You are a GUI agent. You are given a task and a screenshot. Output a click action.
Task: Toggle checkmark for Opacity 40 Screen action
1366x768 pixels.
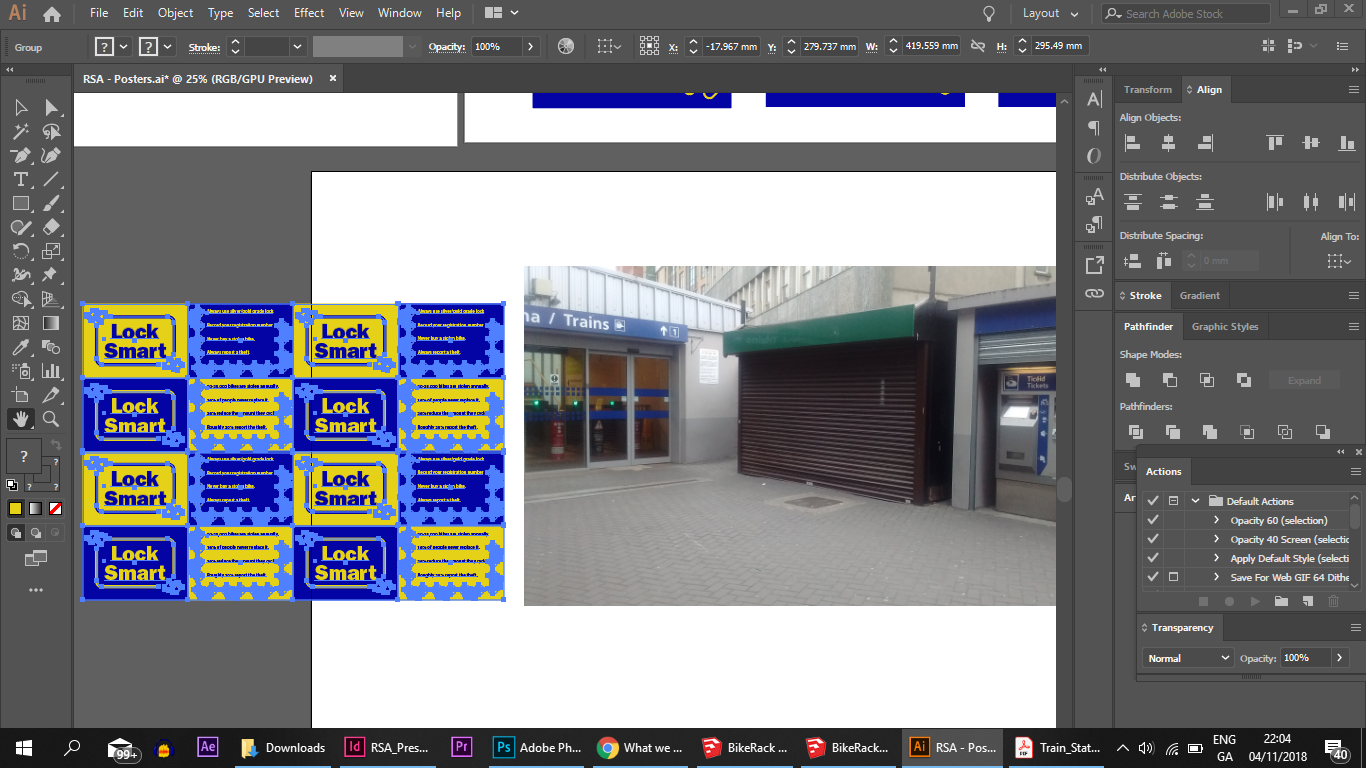[1153, 539]
